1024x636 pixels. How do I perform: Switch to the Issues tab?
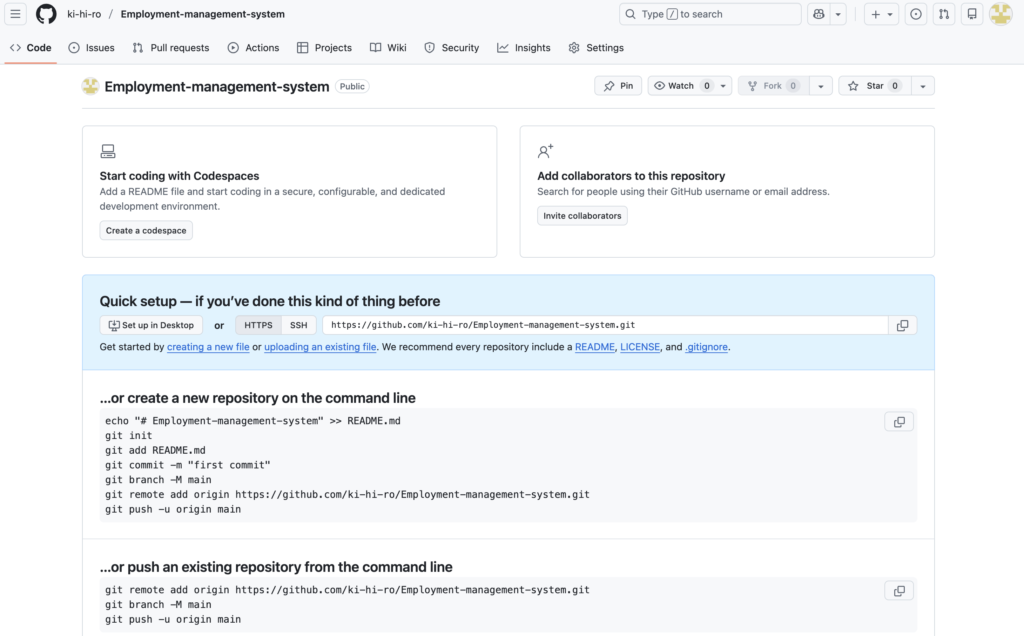91,47
